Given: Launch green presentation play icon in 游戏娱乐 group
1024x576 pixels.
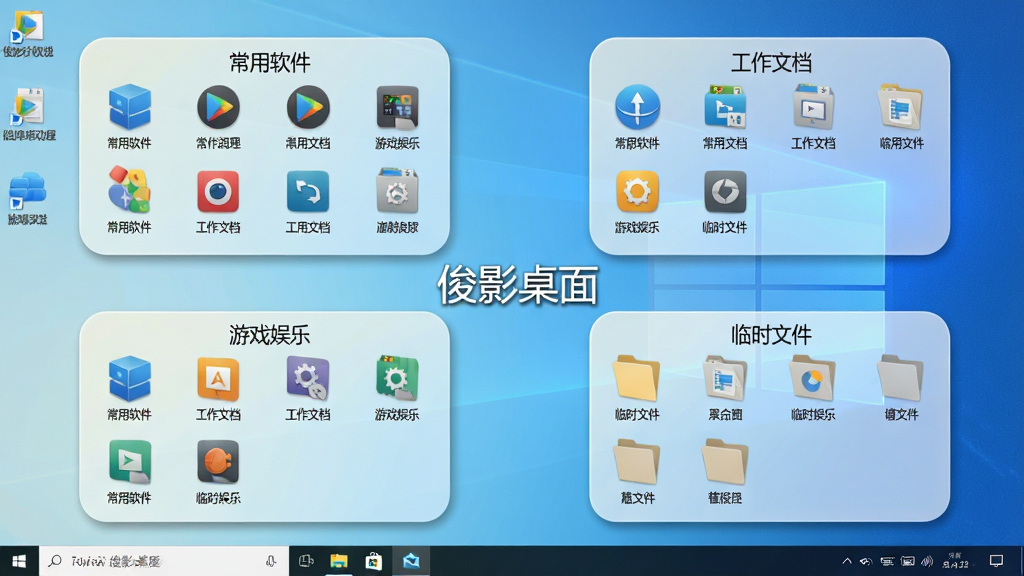Looking at the screenshot, I should tap(129, 462).
